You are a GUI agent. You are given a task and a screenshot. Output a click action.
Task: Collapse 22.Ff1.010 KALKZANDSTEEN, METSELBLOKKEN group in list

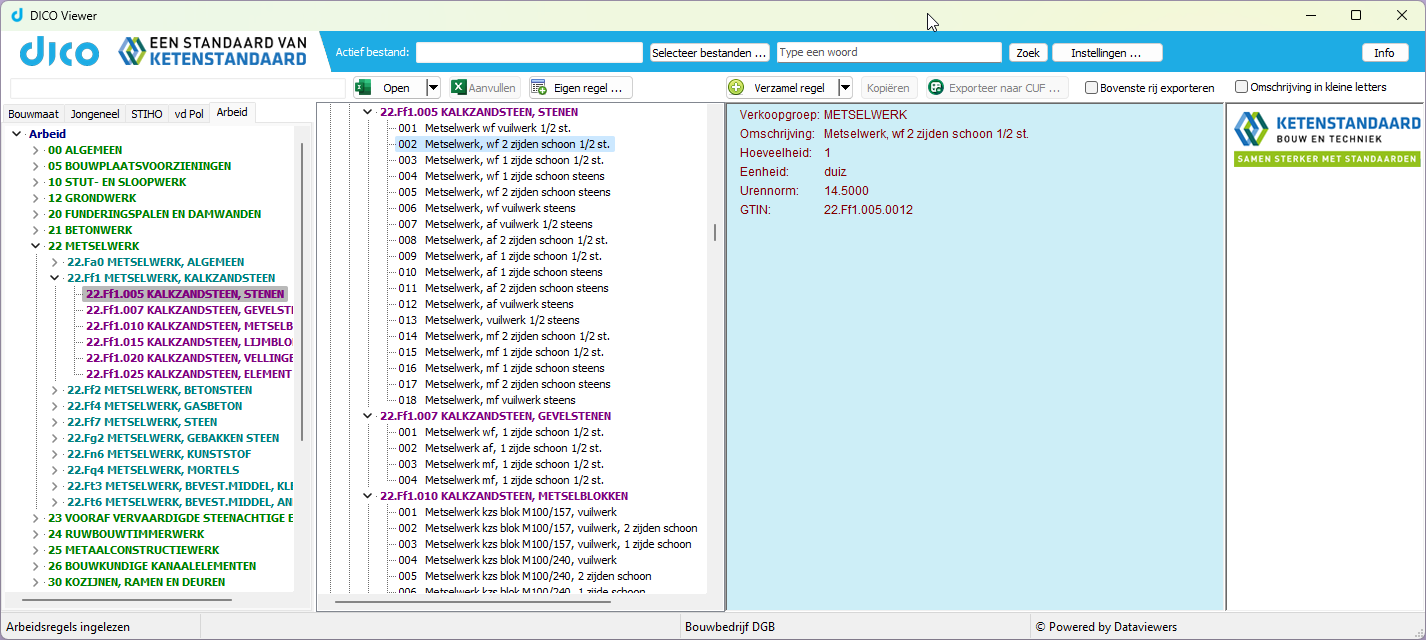(x=368, y=496)
